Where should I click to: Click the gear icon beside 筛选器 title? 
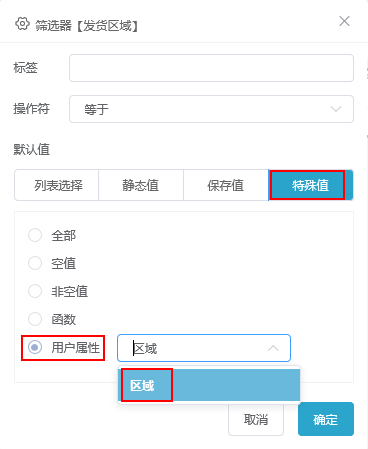22,24
